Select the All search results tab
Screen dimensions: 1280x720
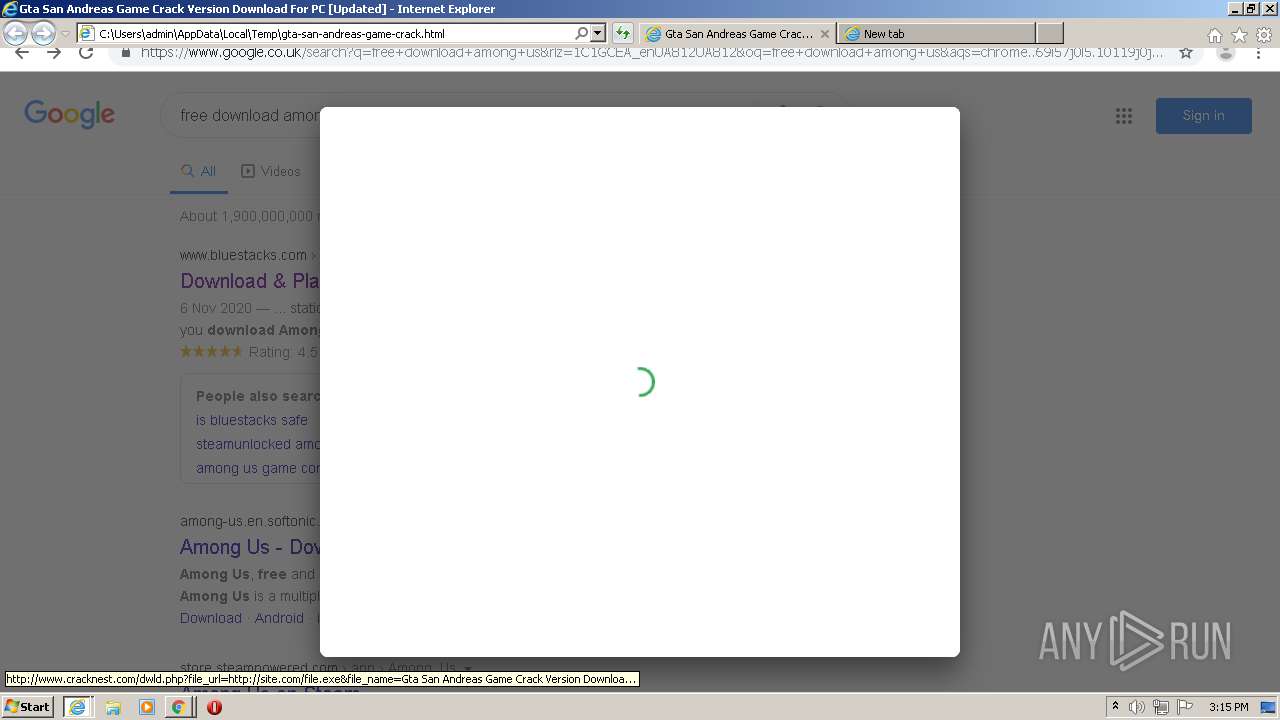pos(198,172)
